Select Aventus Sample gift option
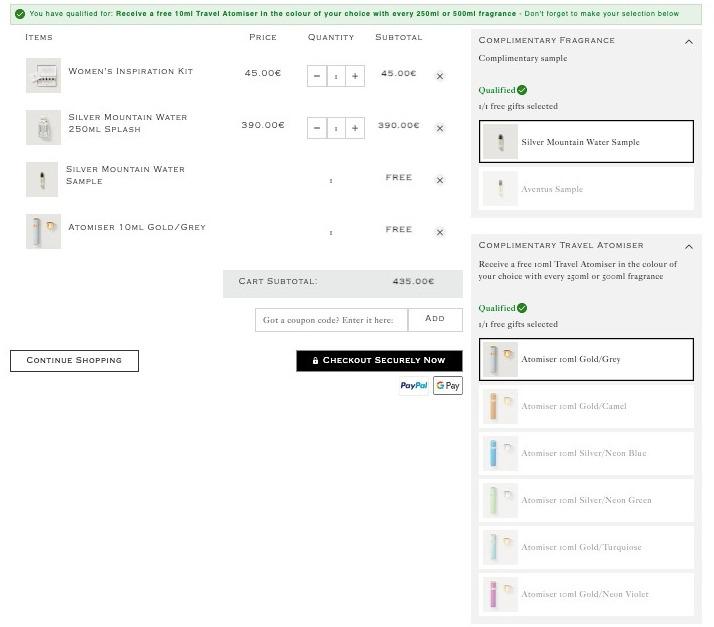This screenshot has width=714, height=627. pyautogui.click(x=586, y=189)
